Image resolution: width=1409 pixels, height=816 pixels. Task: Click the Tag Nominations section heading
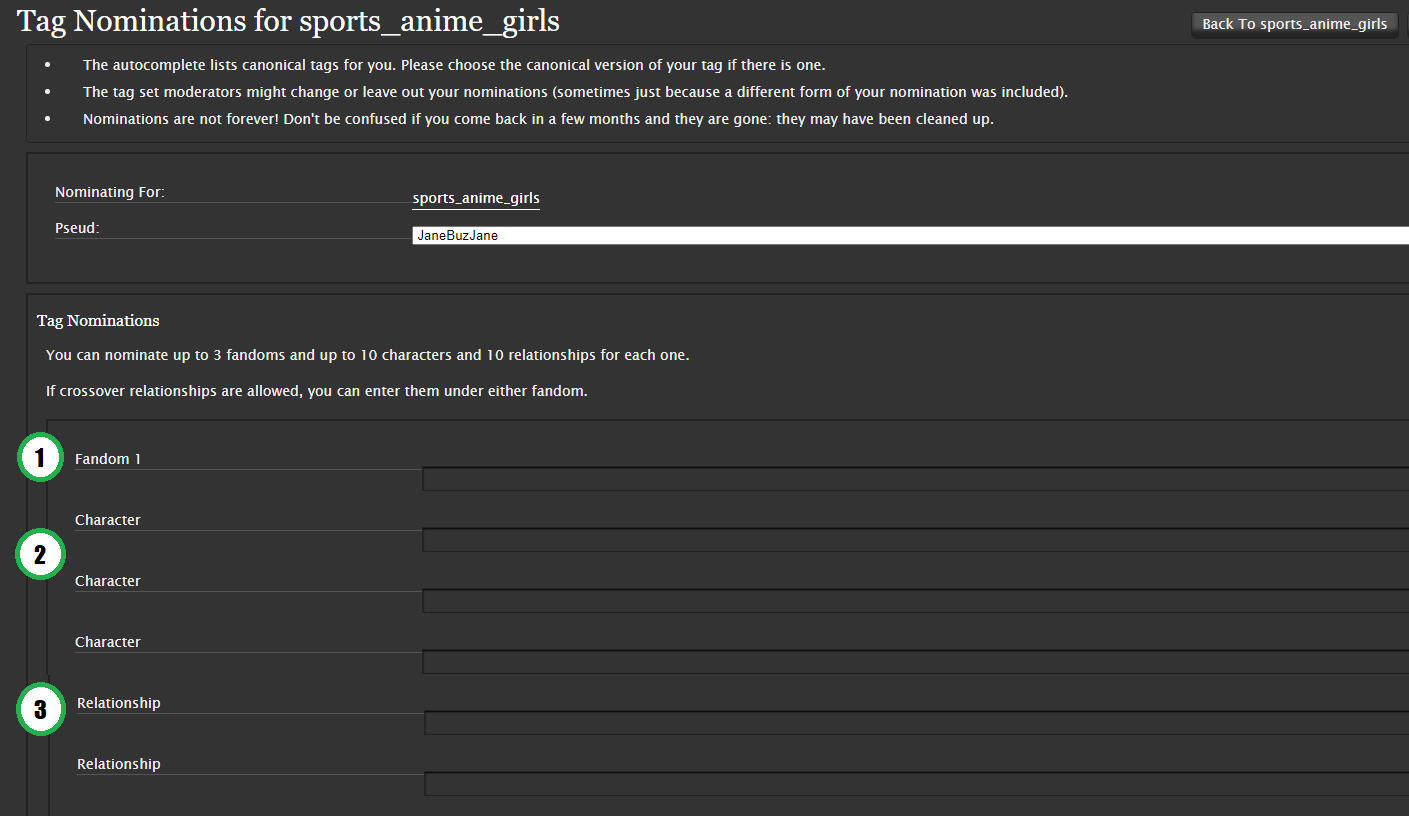point(97,320)
